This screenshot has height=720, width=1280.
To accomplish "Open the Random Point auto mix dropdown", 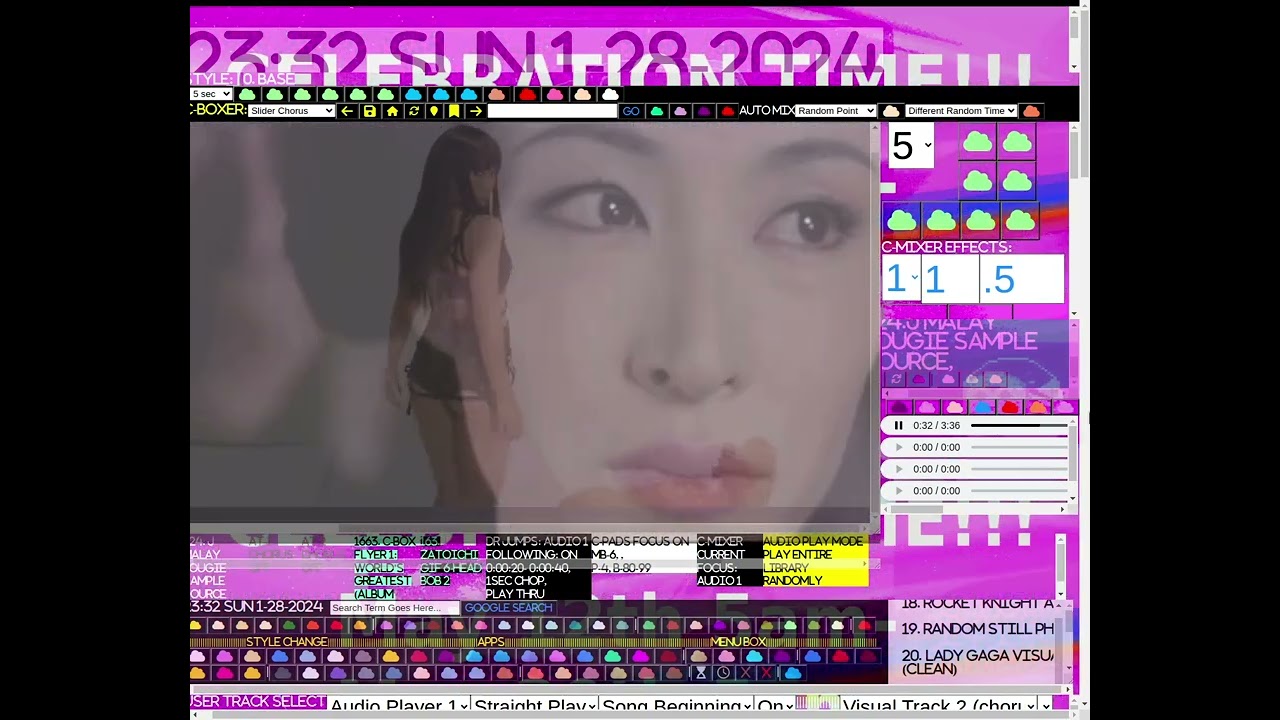I will click(836, 111).
